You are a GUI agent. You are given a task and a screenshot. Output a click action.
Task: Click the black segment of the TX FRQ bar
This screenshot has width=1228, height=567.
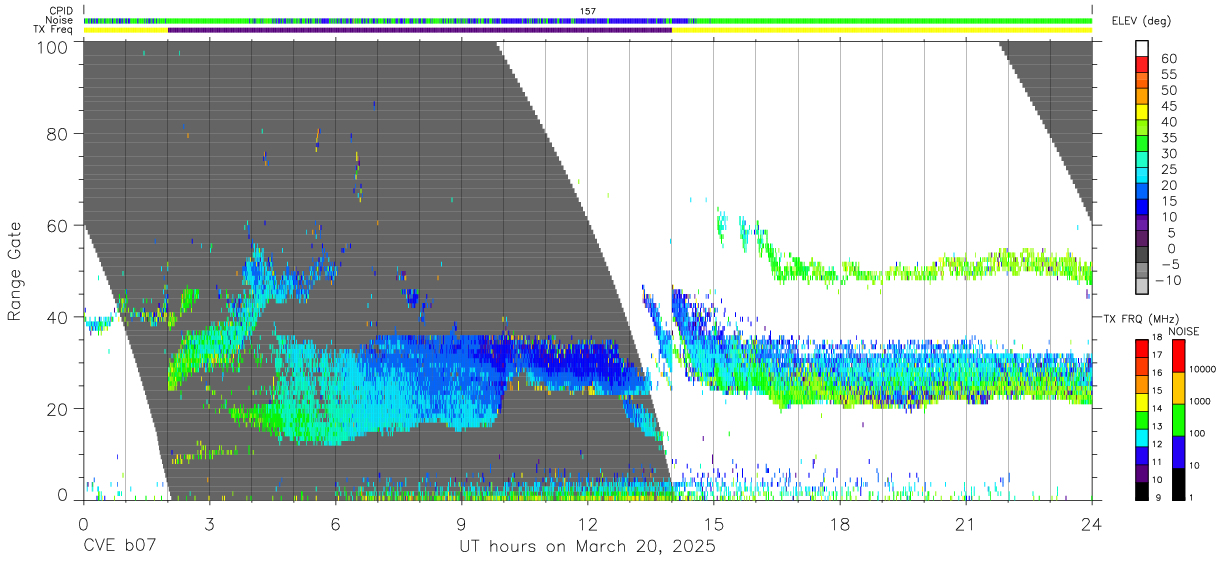point(1142,491)
